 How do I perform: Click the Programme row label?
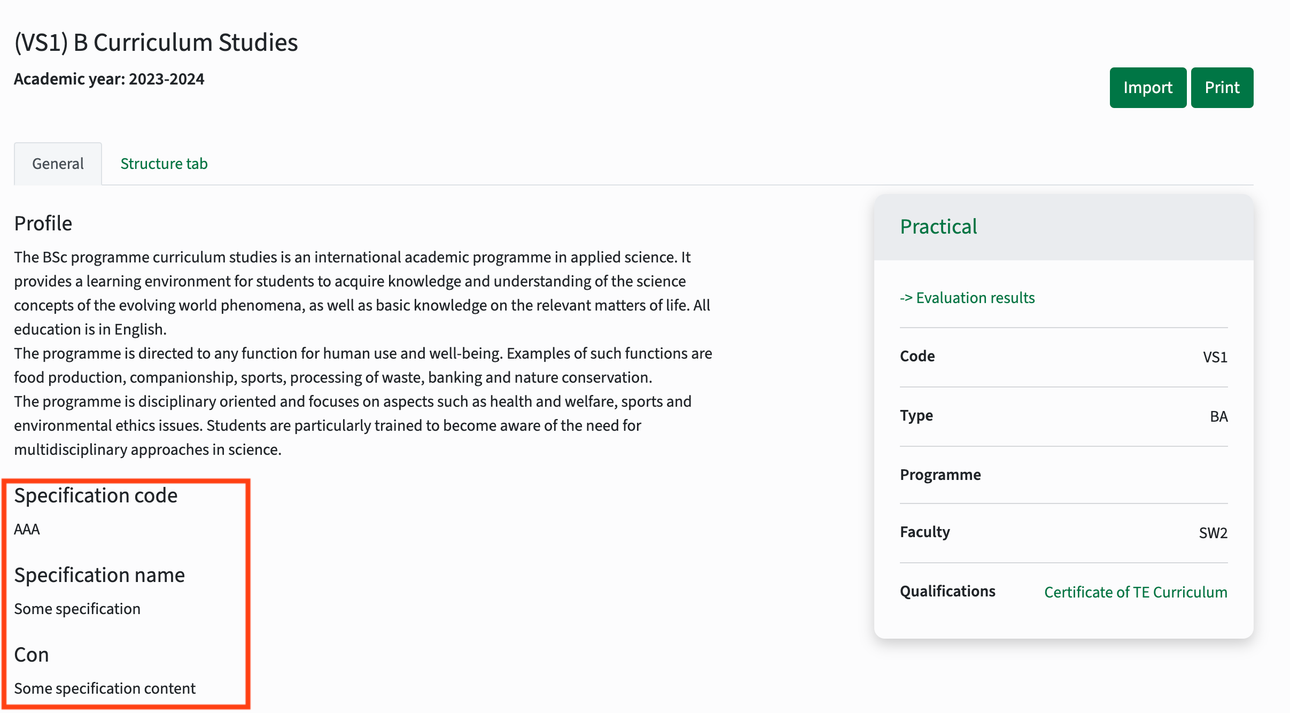940,475
